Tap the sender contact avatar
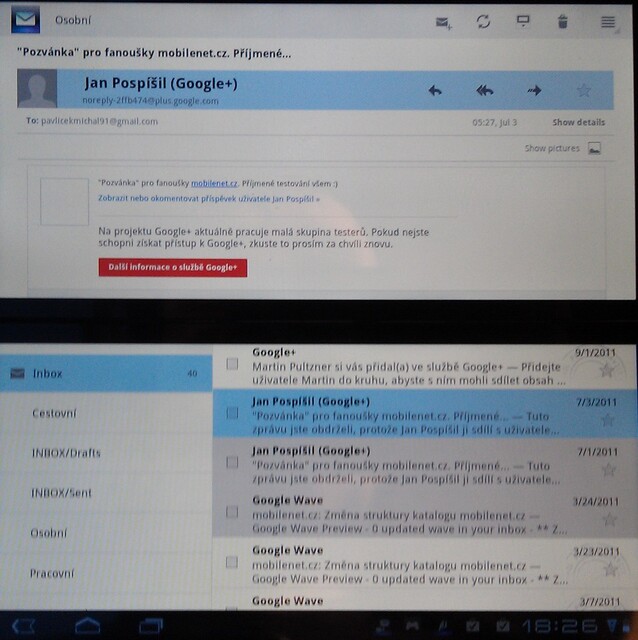 (x=37, y=88)
